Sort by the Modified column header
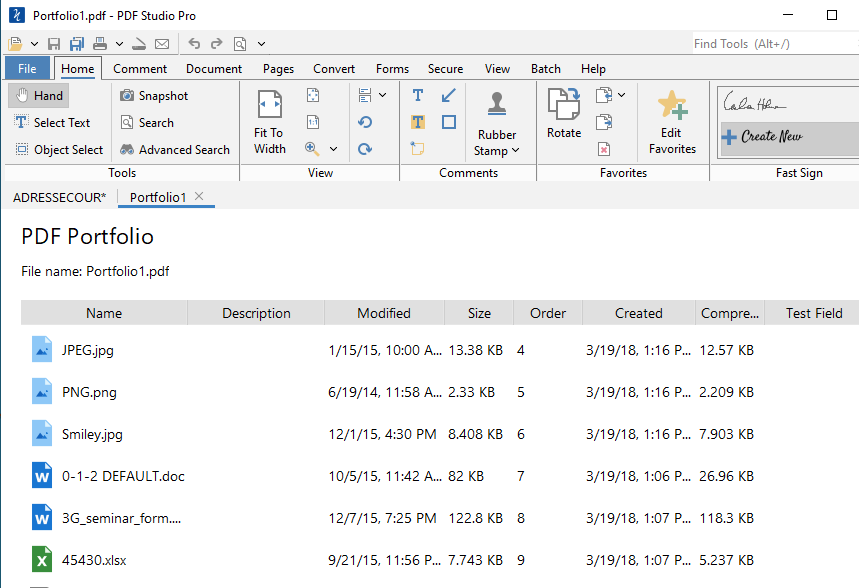The width and height of the screenshot is (859, 588). [x=384, y=313]
